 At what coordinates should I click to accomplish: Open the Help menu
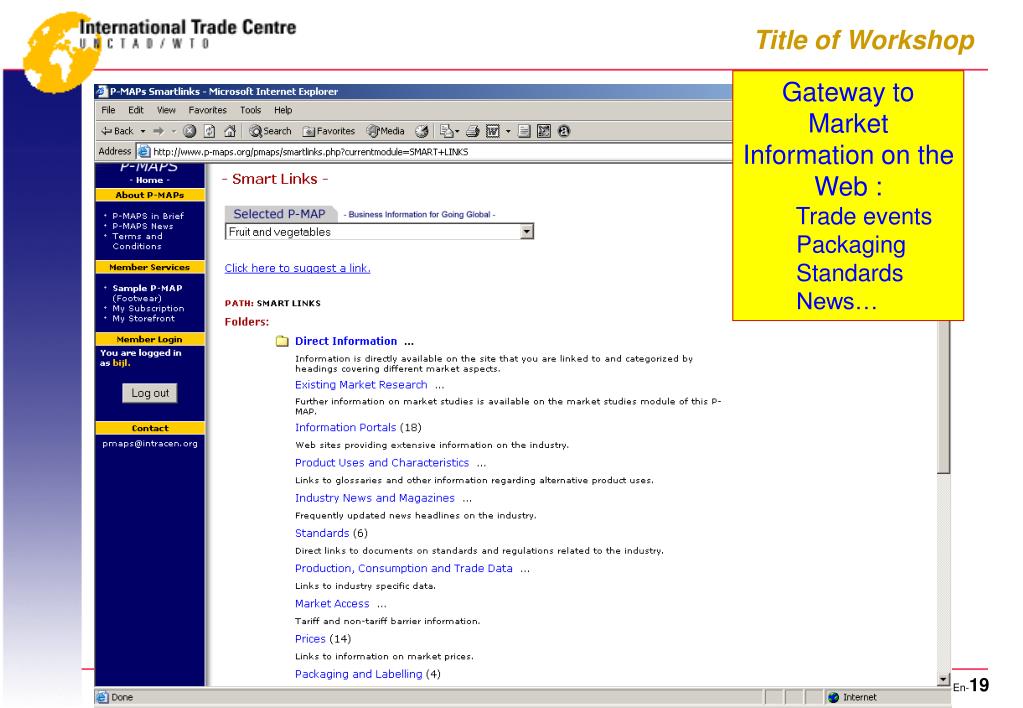click(283, 110)
